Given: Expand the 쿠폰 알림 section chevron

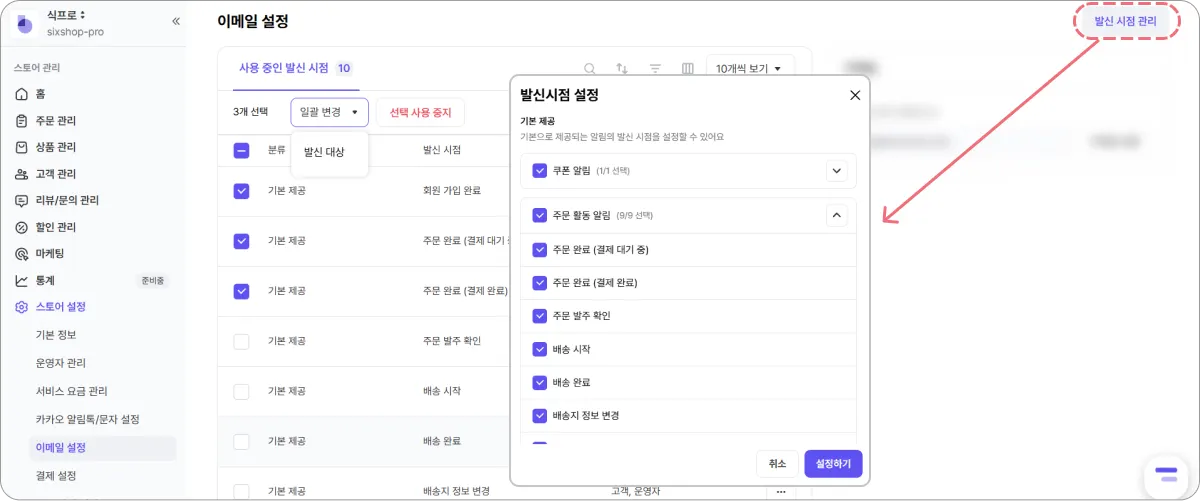Looking at the screenshot, I should click(838, 171).
